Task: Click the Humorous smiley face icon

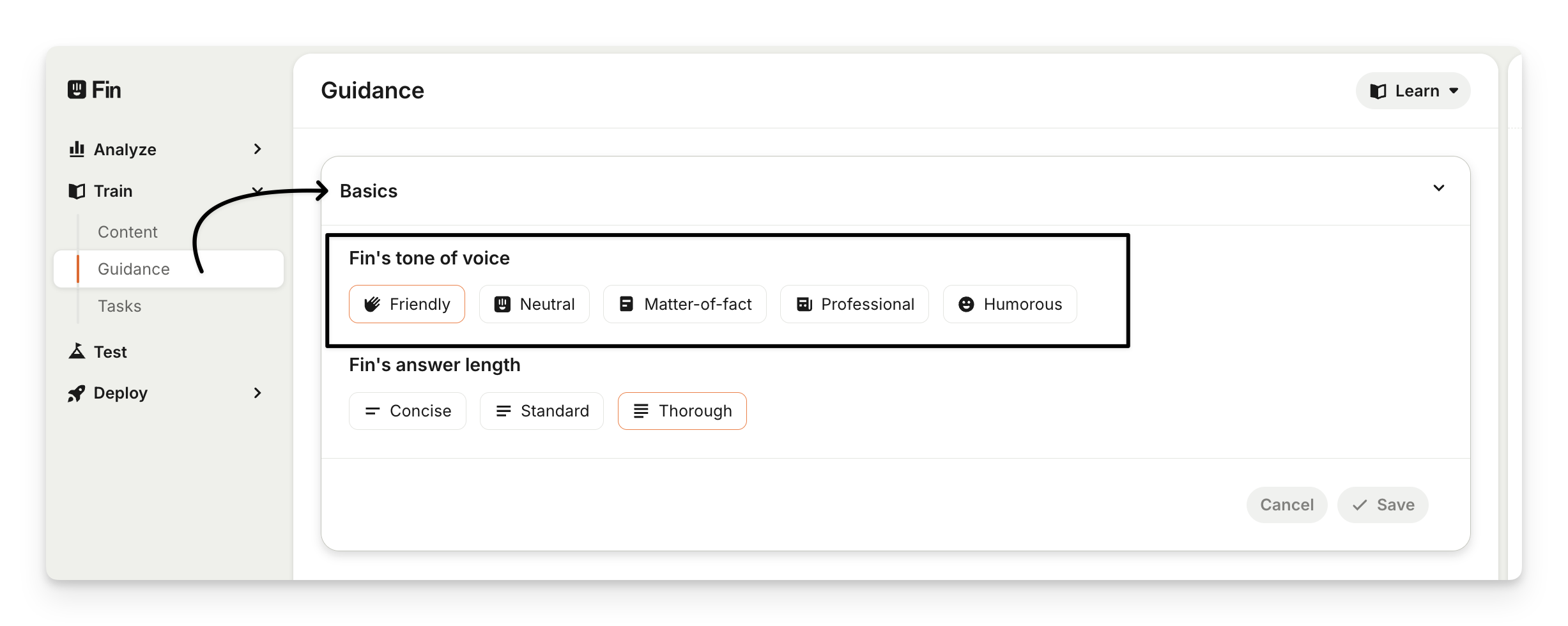Action: [966, 304]
